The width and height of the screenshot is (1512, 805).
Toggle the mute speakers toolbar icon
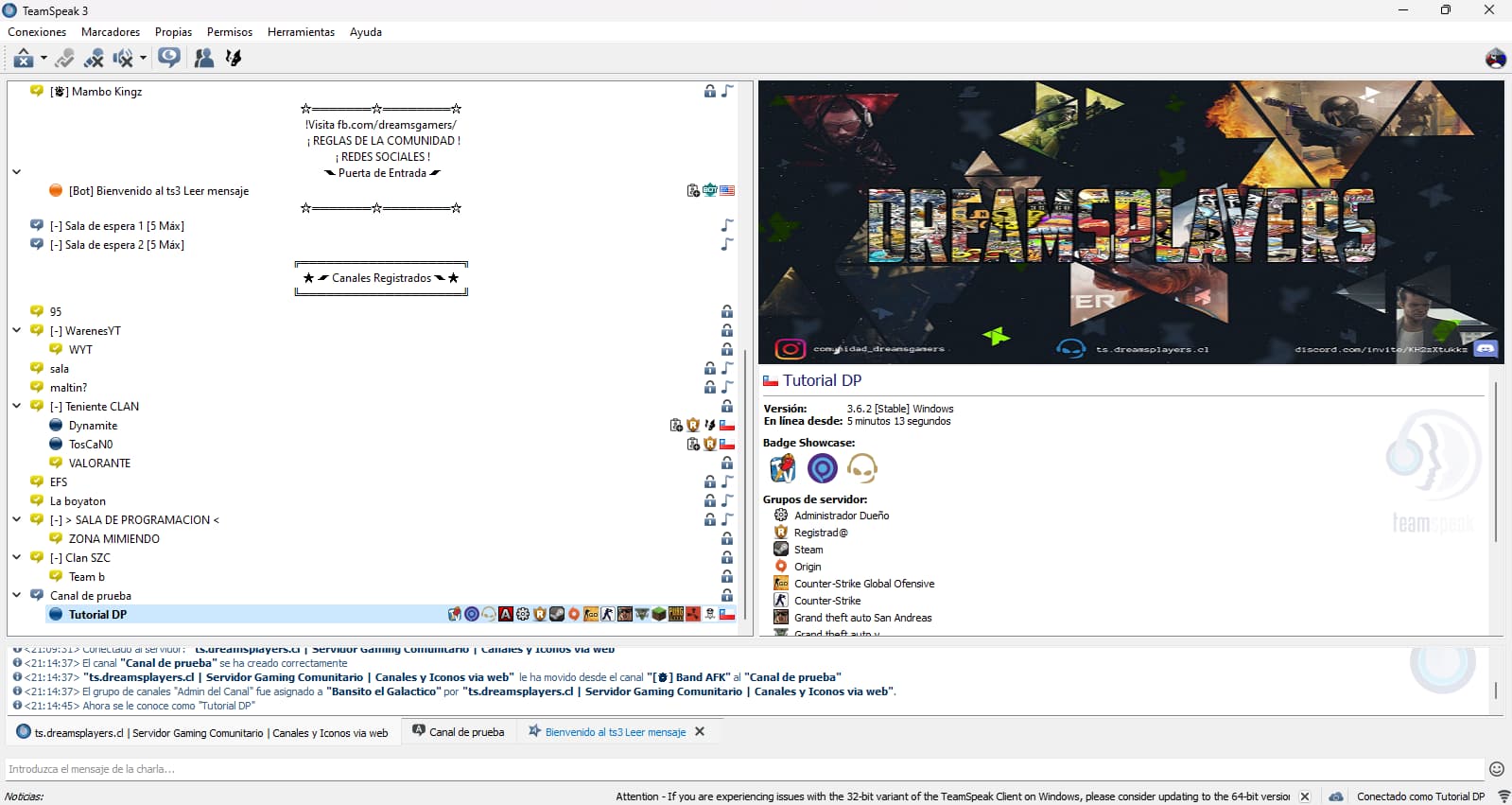pyautogui.click(x=123, y=59)
